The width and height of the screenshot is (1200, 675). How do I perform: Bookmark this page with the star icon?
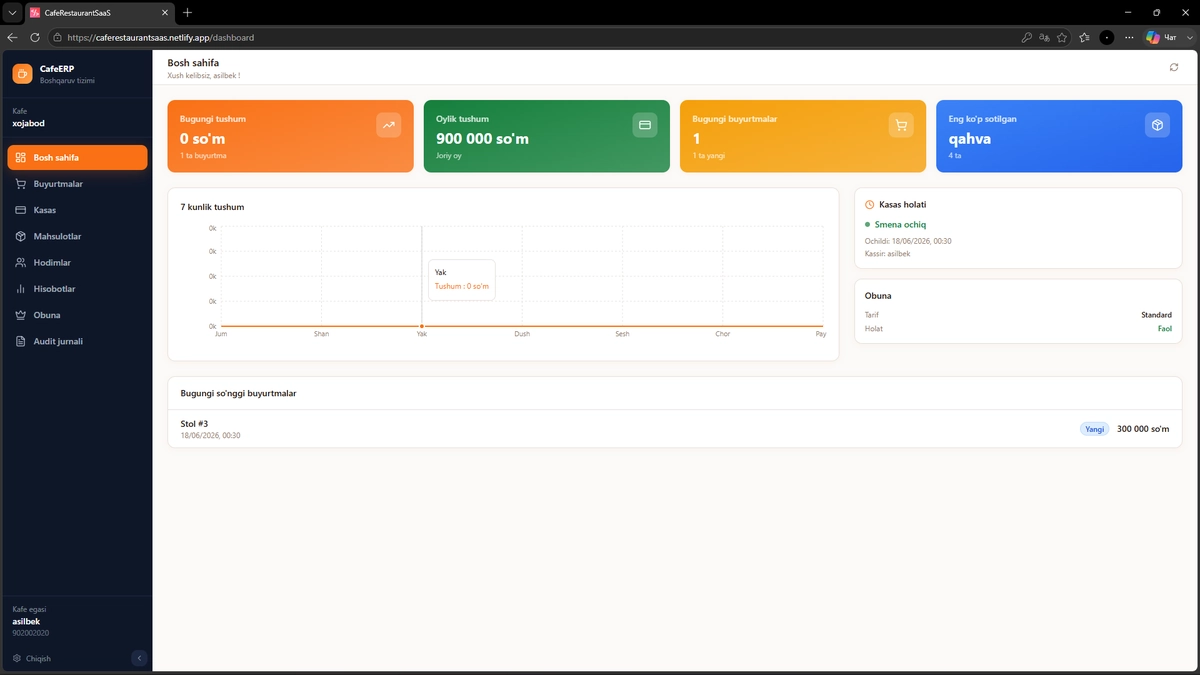coord(1062,37)
